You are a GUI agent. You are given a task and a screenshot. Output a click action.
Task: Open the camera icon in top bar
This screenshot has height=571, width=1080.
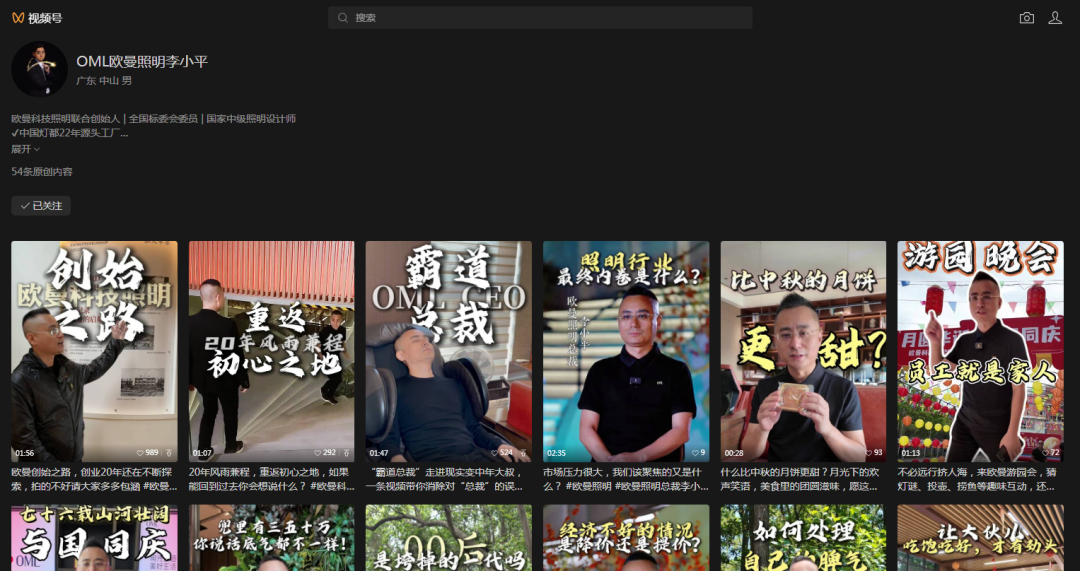[1026, 18]
